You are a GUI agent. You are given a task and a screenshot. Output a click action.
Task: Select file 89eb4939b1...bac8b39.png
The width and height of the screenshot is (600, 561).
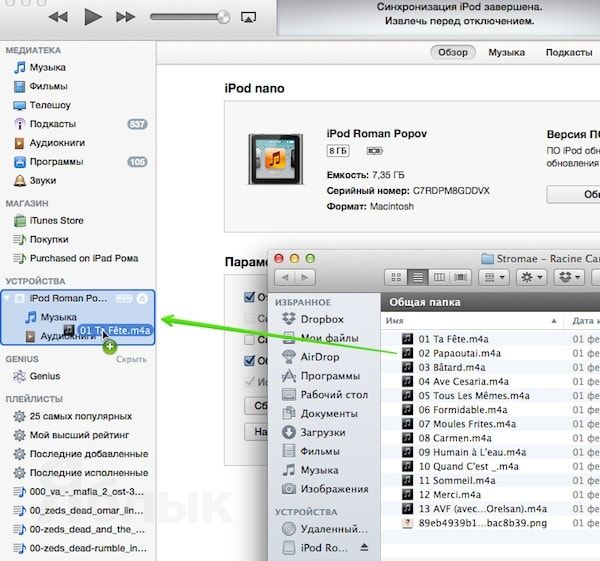(x=482, y=523)
